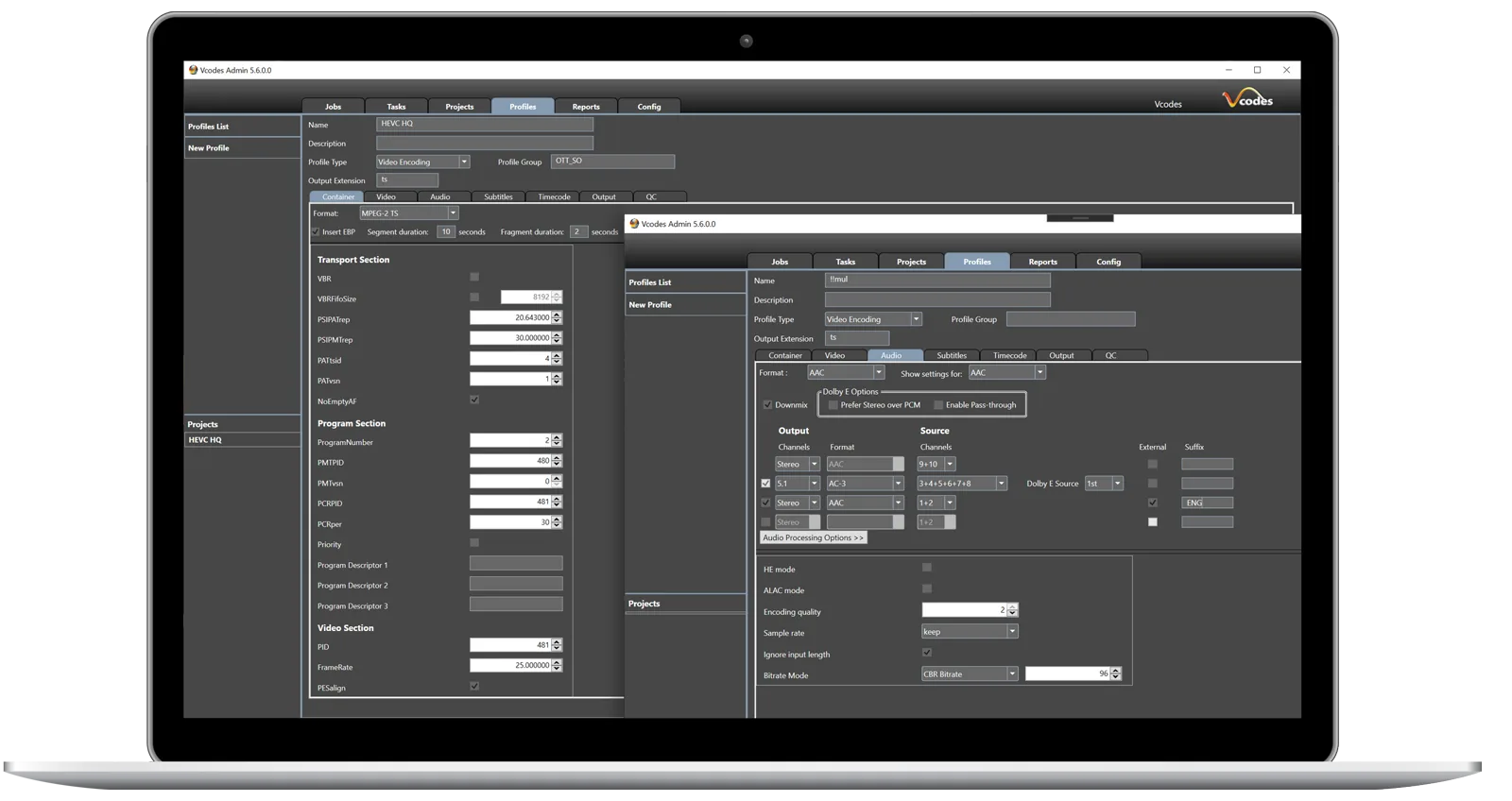
Task: Toggle the NoEmptyAF checkbox
Action: pos(474,400)
